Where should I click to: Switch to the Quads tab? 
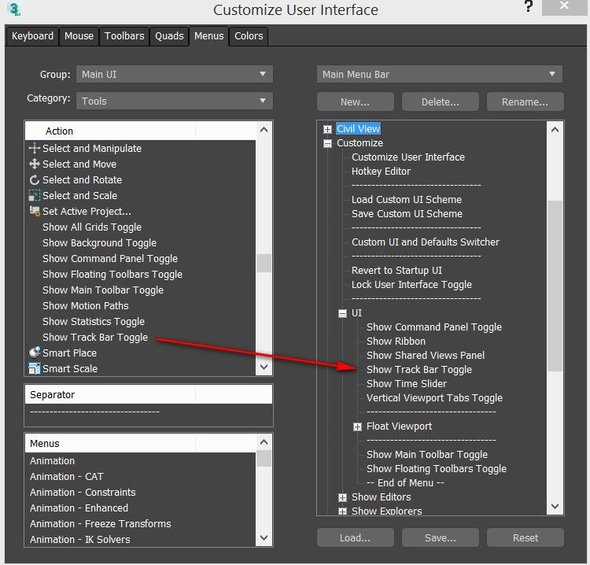[x=169, y=36]
